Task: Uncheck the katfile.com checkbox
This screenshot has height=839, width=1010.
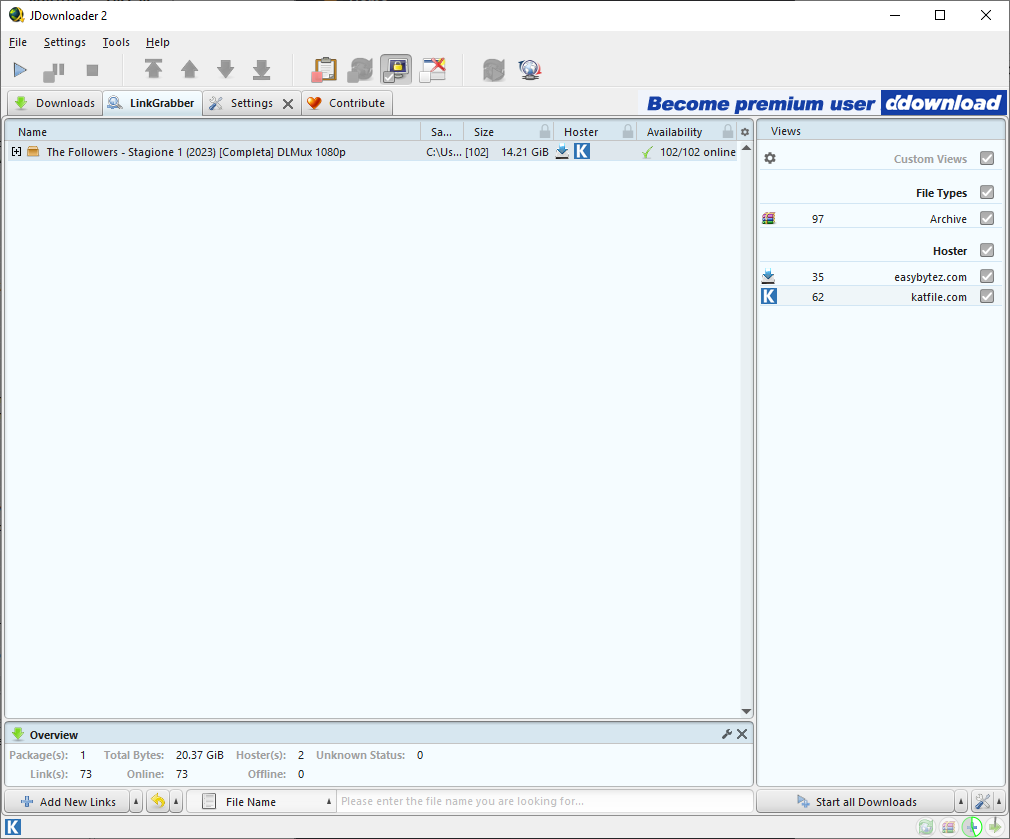Action: point(987,296)
